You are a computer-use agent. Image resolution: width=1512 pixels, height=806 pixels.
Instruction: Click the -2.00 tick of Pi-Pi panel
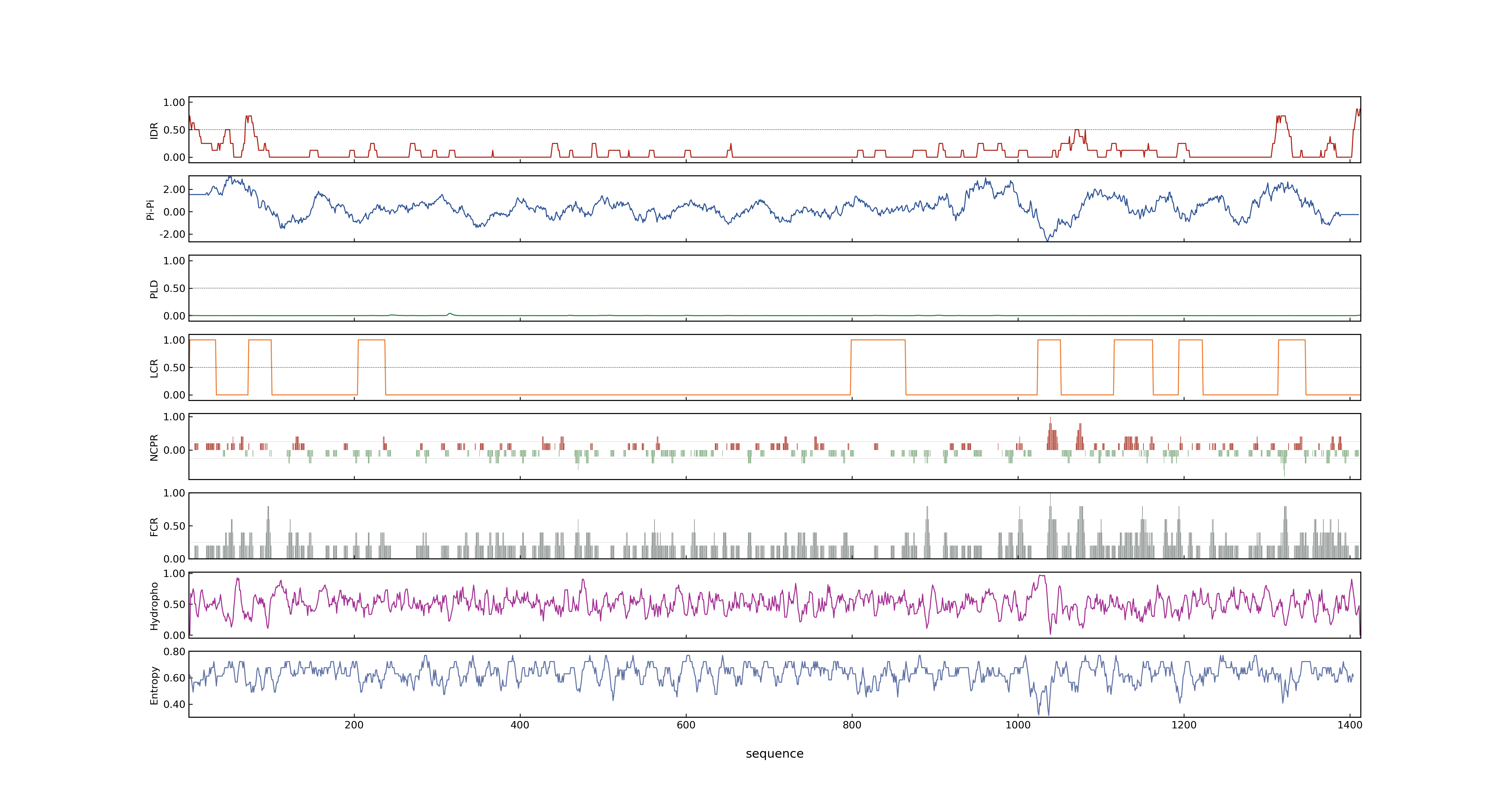[172, 234]
